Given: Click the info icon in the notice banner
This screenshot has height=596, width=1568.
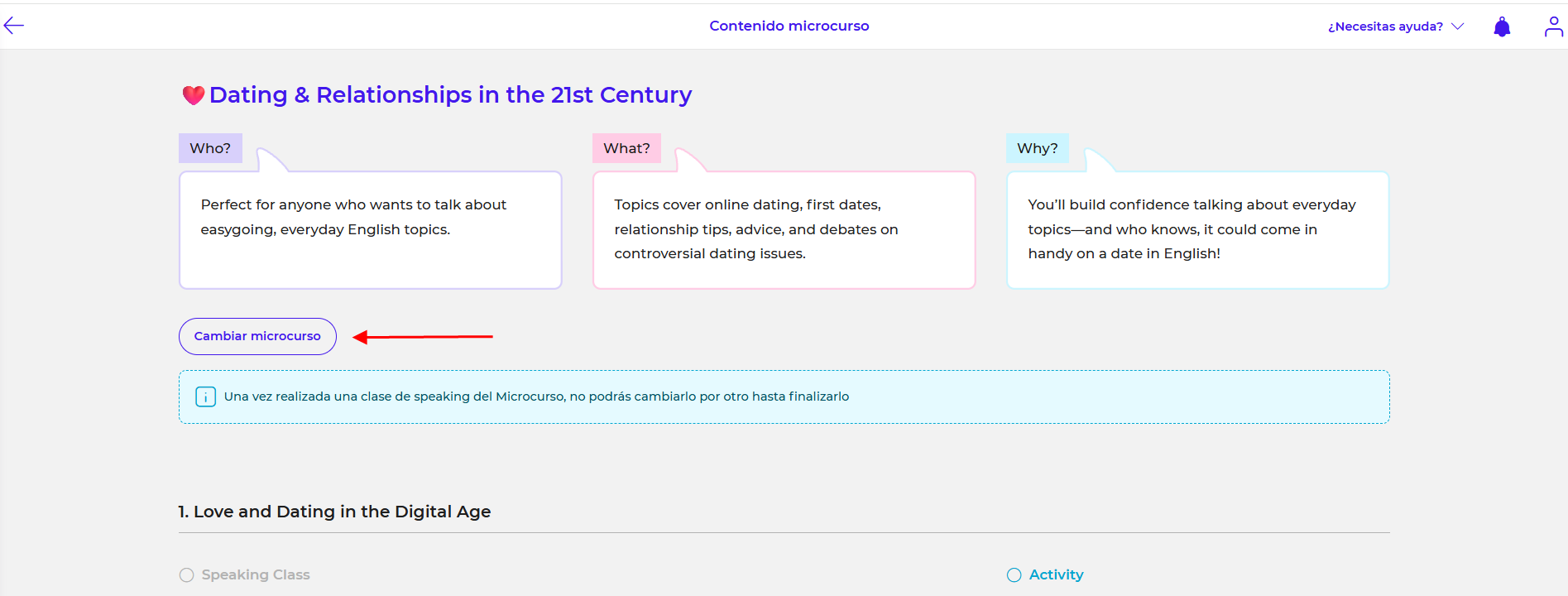Looking at the screenshot, I should (205, 397).
